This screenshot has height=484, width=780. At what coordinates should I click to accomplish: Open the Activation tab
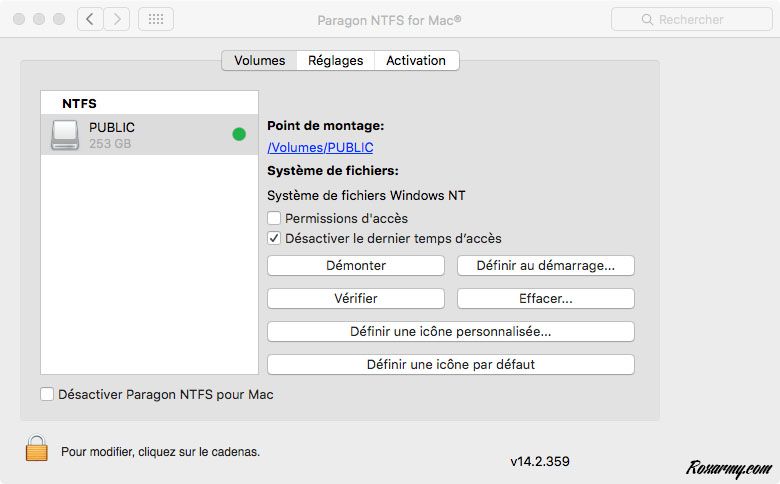(x=416, y=61)
